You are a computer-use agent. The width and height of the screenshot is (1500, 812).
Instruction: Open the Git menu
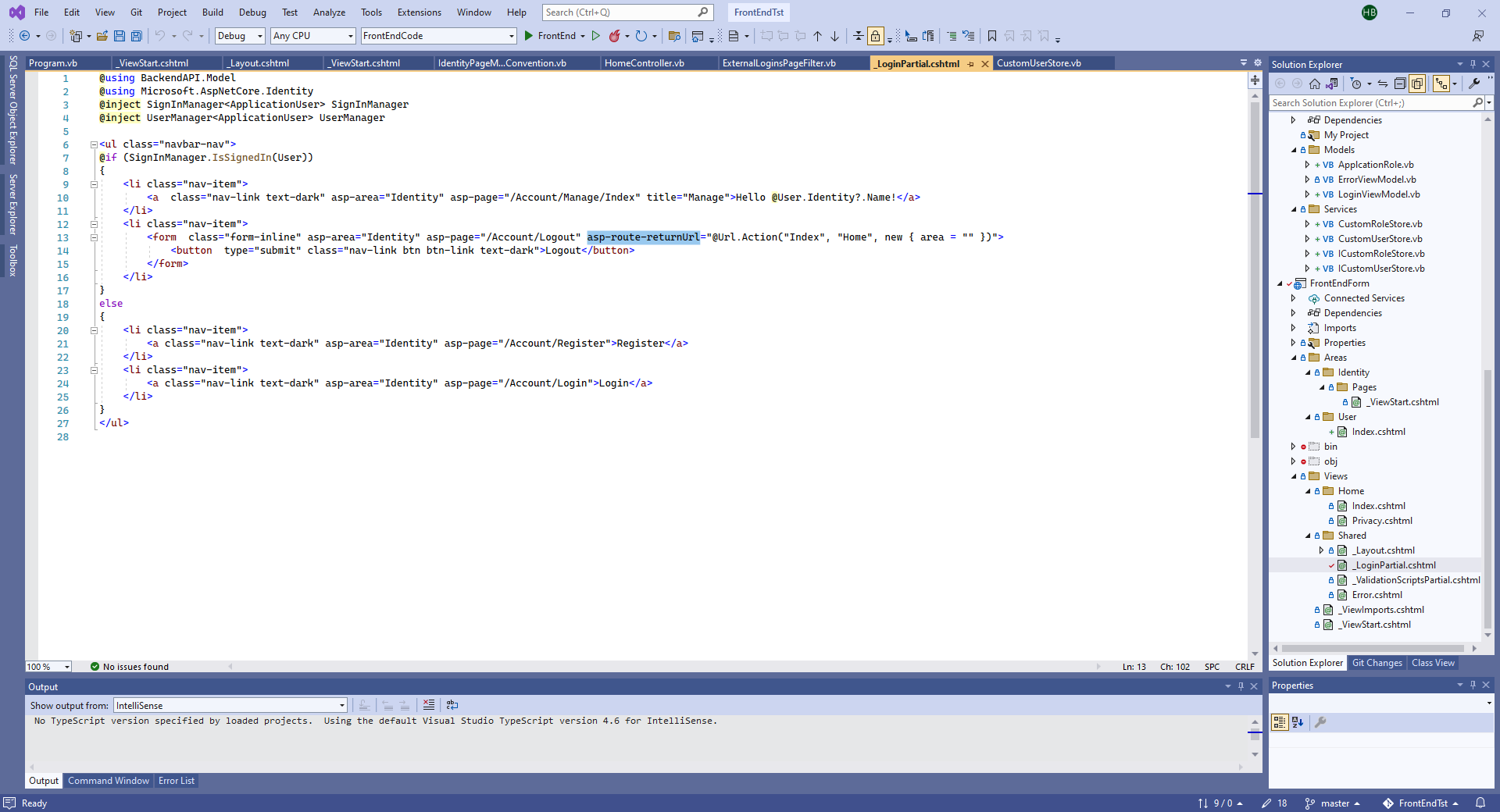coord(136,12)
